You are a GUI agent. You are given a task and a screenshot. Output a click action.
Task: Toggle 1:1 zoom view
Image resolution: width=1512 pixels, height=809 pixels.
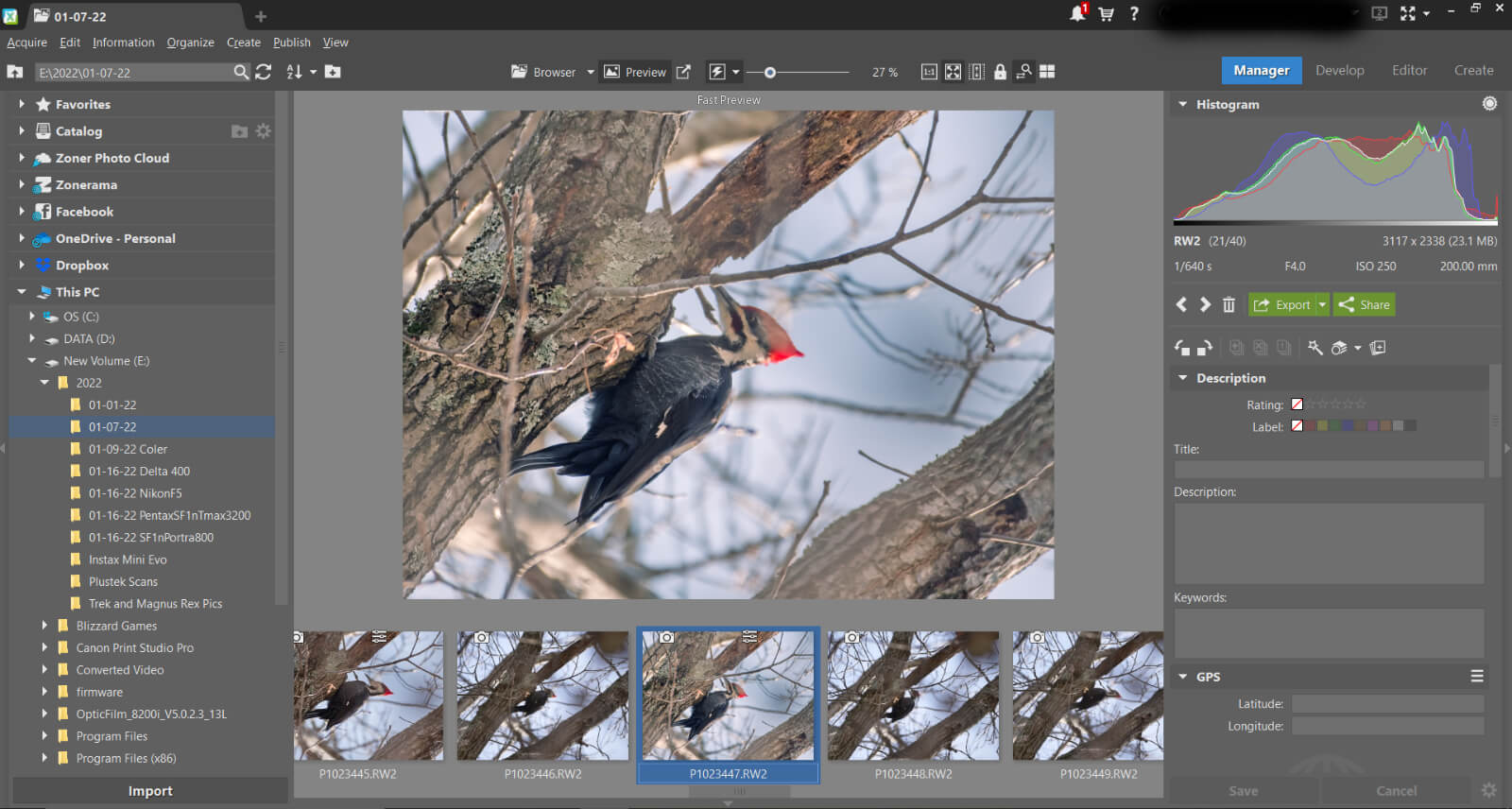click(929, 72)
